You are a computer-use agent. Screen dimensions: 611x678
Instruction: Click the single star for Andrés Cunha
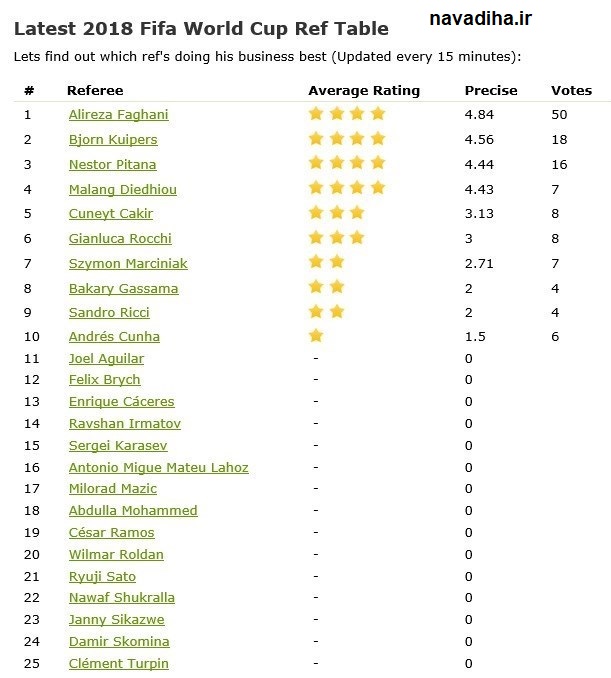(316, 336)
